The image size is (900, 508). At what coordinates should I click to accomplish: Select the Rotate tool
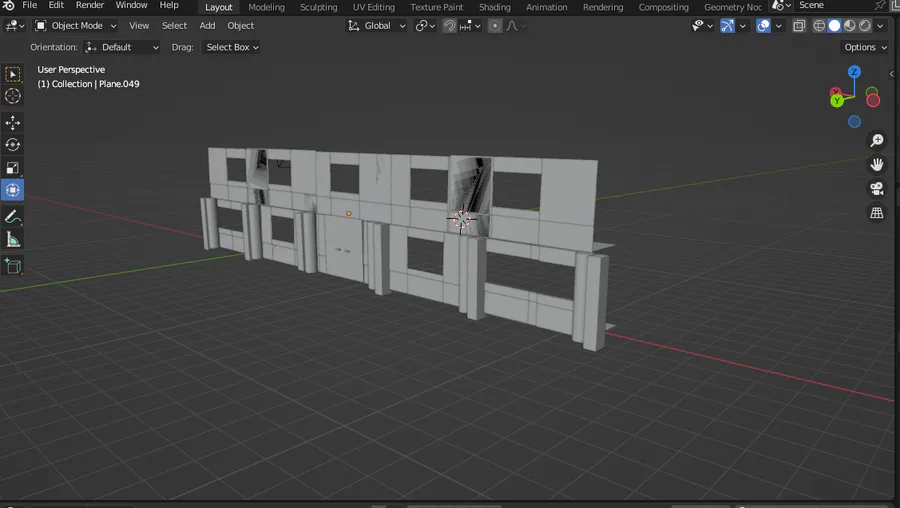tap(13, 145)
